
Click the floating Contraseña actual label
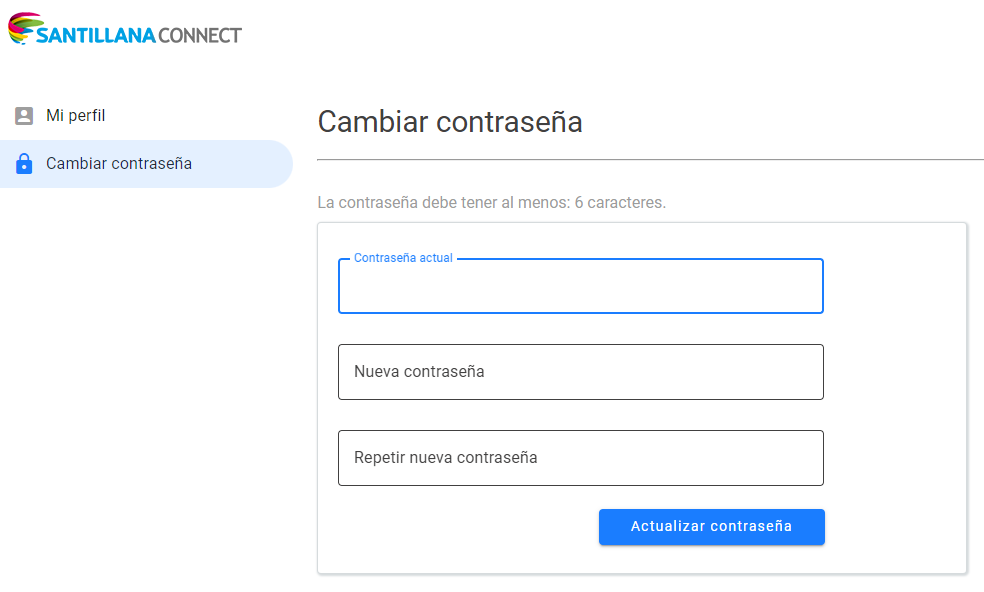coord(403,258)
